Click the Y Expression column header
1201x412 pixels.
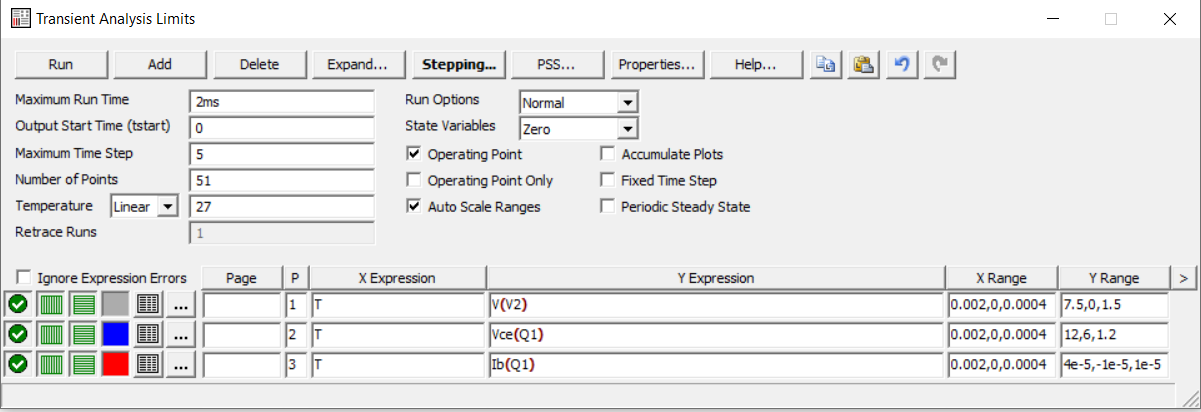point(715,278)
